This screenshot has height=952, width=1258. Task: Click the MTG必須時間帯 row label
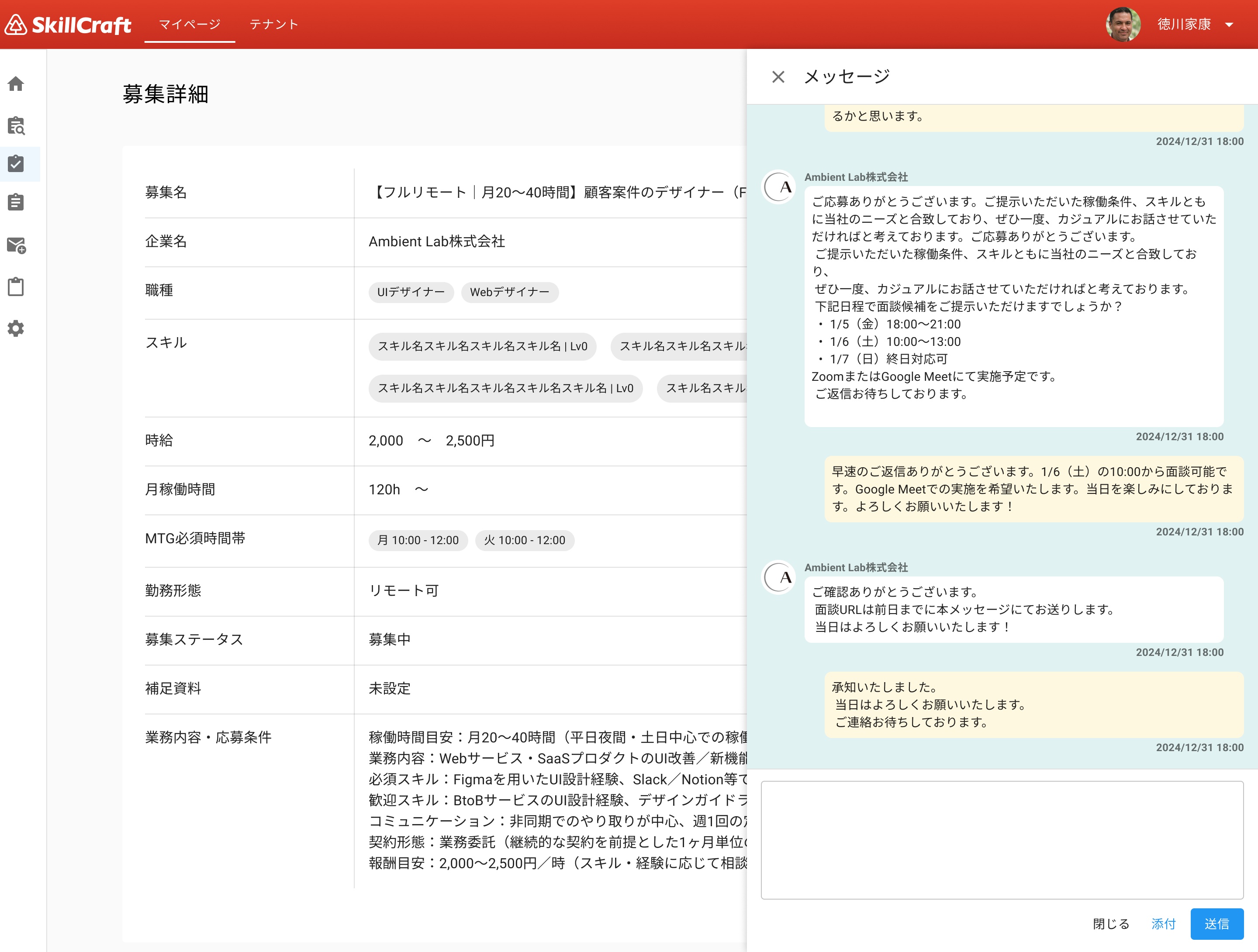pos(195,538)
